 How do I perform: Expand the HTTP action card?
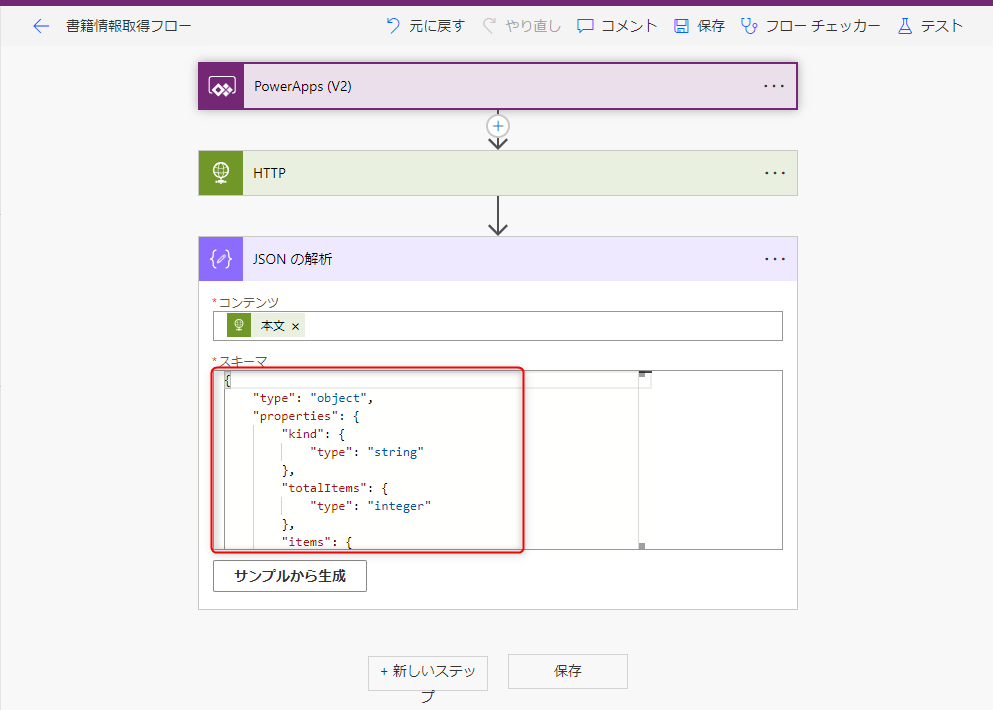pyautogui.click(x=498, y=173)
